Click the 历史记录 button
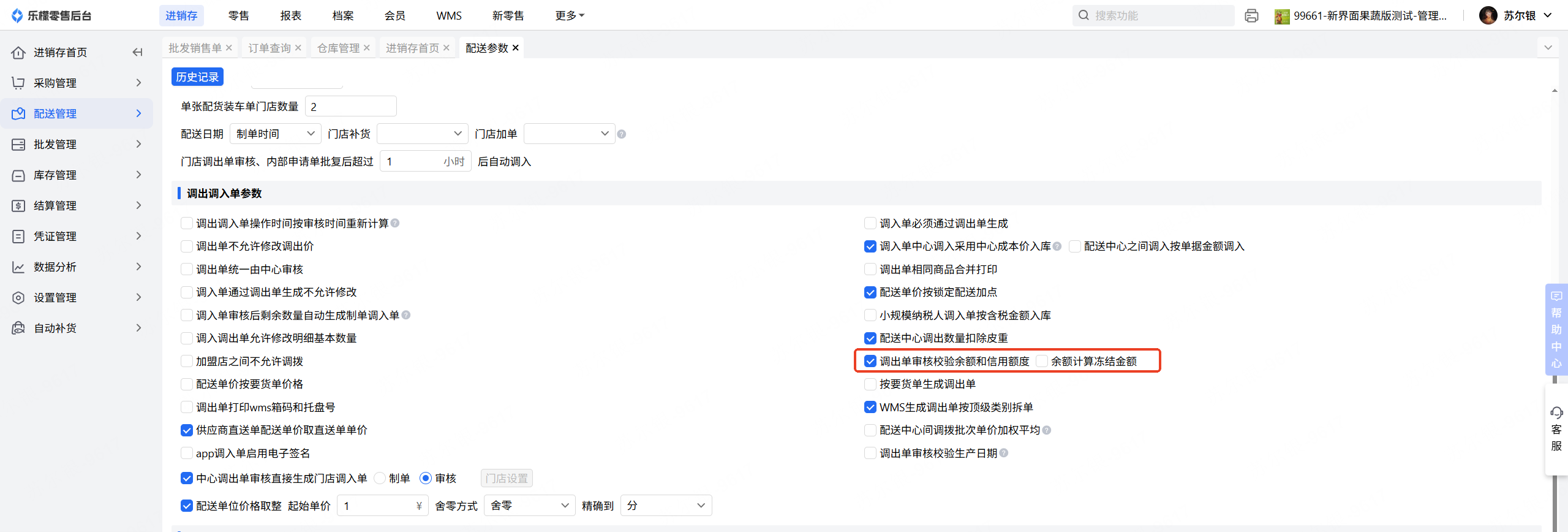 click(x=197, y=77)
